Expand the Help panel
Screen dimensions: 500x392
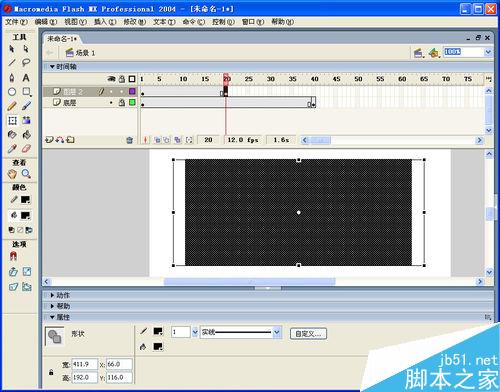[x=52, y=306]
